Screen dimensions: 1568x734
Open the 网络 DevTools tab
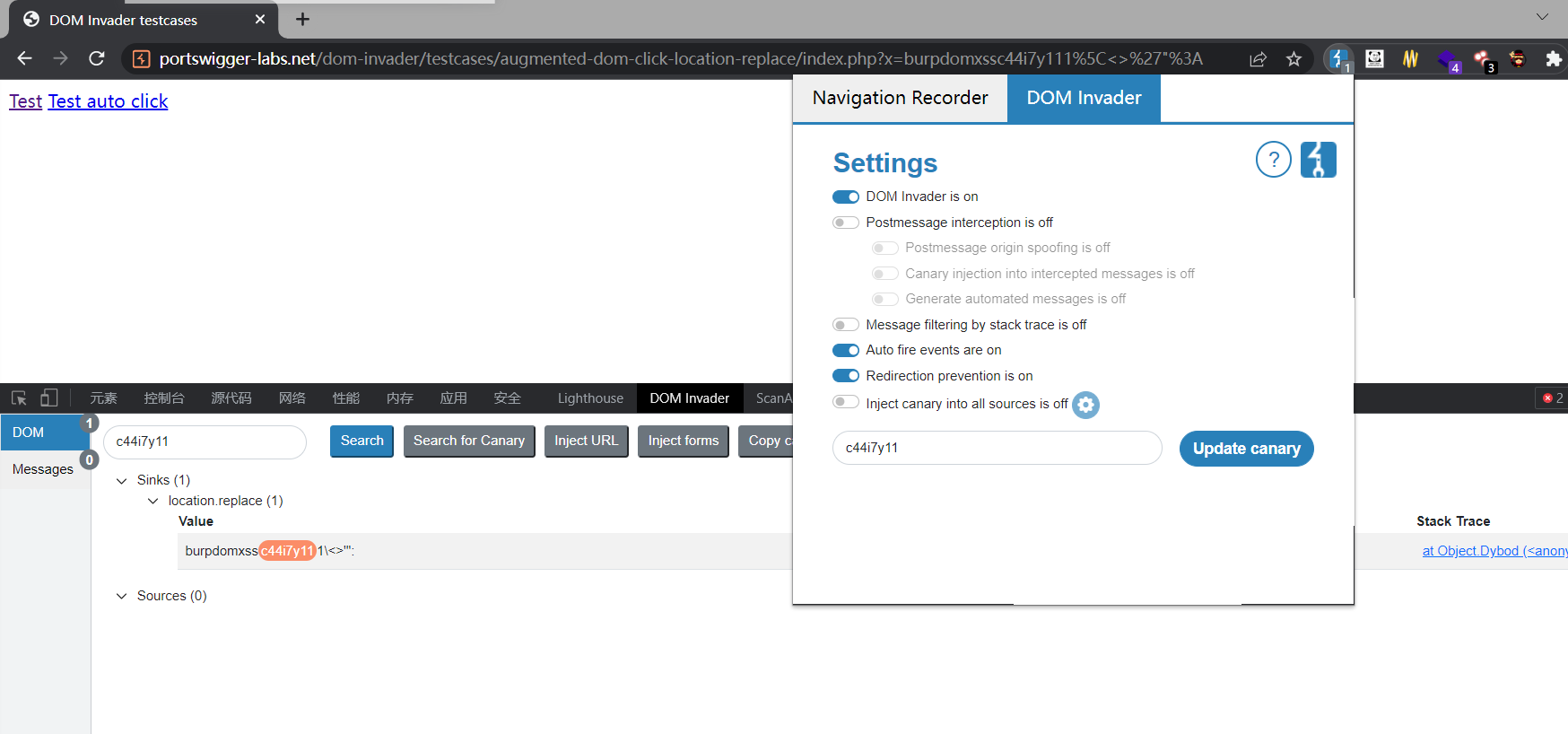(292, 398)
